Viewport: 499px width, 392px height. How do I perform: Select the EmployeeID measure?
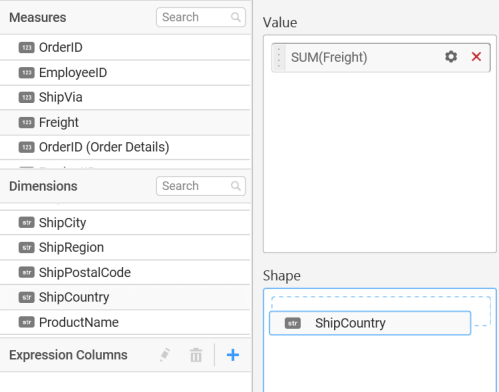pyautogui.click(x=125, y=73)
